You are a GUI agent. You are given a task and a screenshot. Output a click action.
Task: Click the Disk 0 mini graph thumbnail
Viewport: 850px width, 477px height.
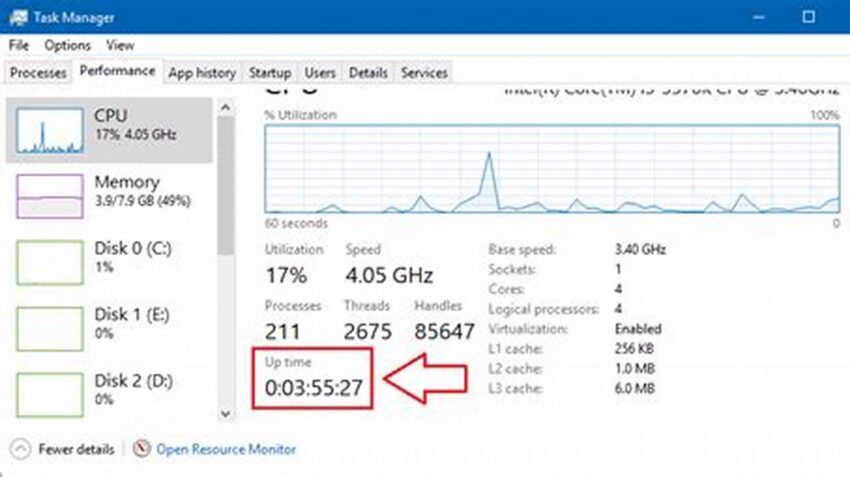coord(50,262)
